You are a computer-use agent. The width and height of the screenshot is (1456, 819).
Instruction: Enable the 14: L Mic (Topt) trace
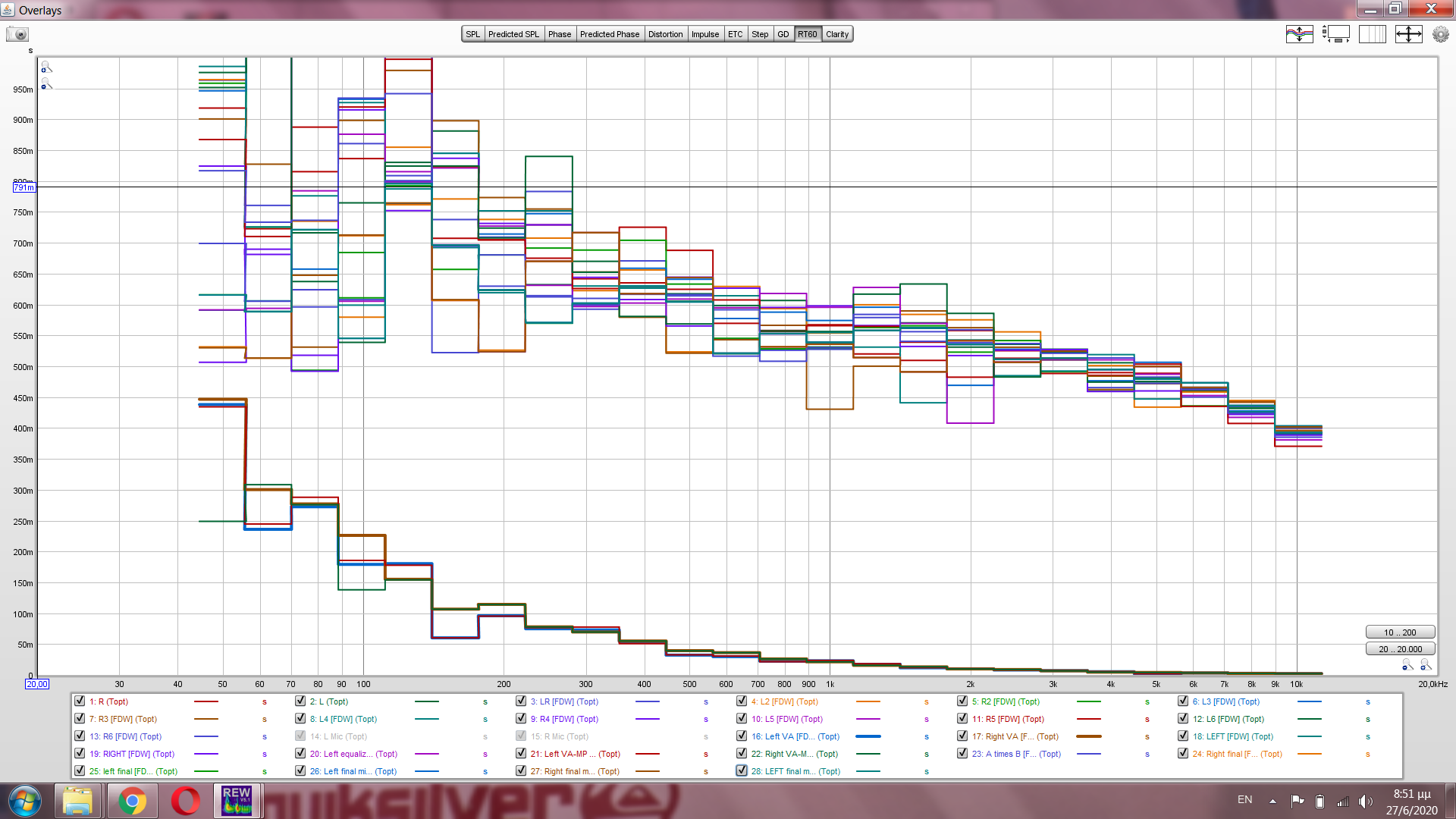(x=300, y=736)
